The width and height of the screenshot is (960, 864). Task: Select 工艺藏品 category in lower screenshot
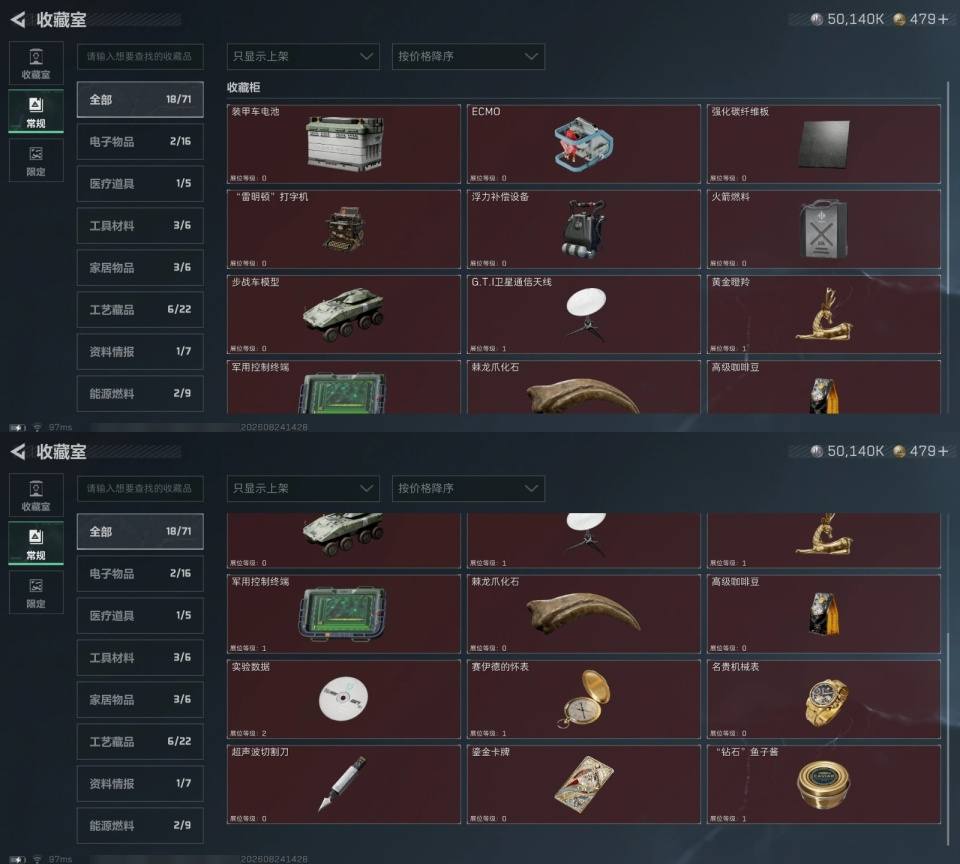[x=140, y=742]
